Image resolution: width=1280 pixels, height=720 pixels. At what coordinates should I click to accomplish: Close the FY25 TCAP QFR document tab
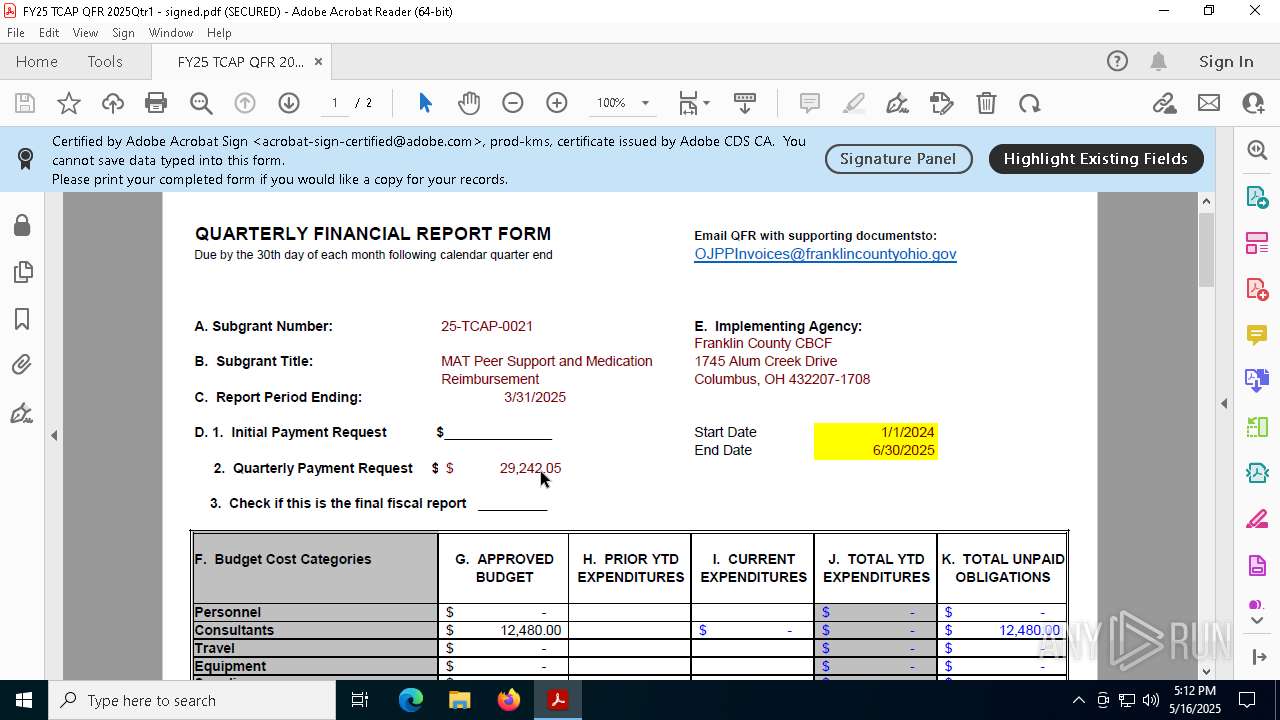[318, 62]
